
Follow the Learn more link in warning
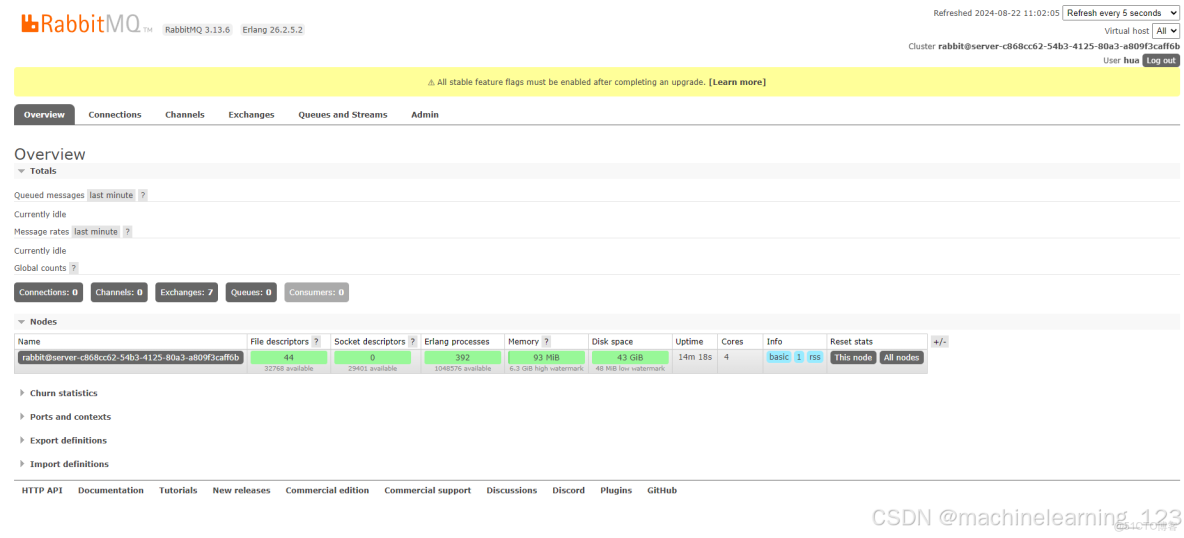pyautogui.click(x=737, y=82)
